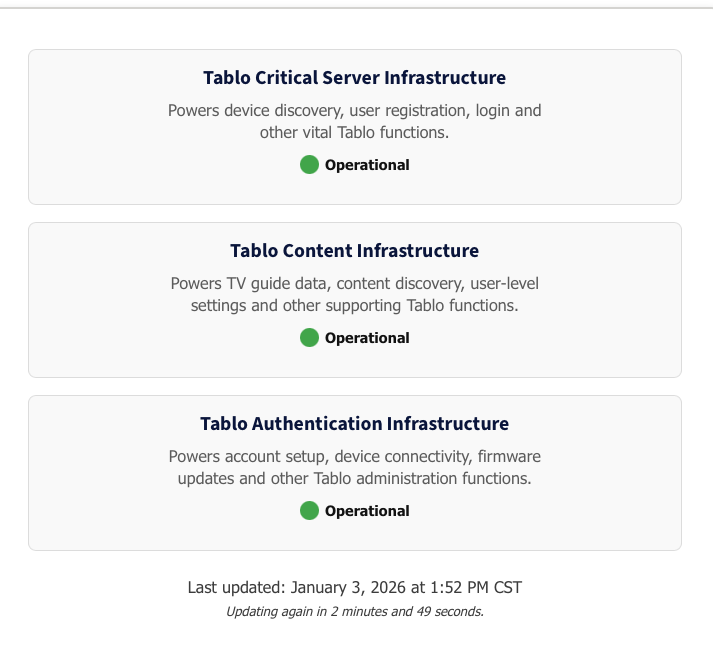Screen dimensions: 713x649
Task: Click the 'Updating again' countdown text
Action: [x=354, y=611]
